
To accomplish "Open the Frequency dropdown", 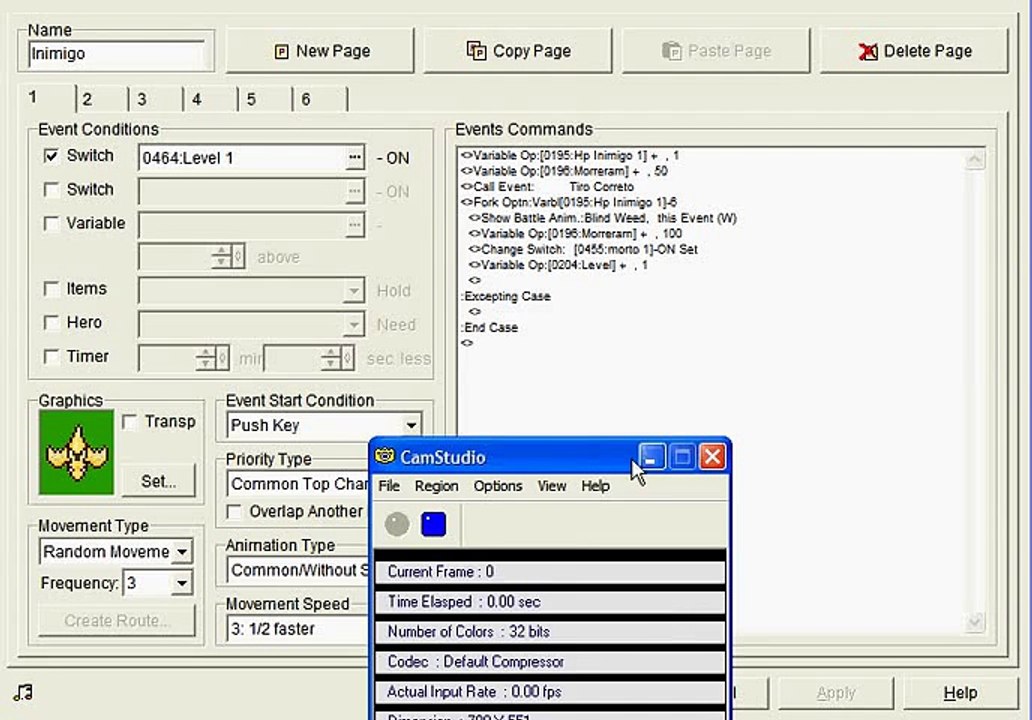I will point(182,583).
